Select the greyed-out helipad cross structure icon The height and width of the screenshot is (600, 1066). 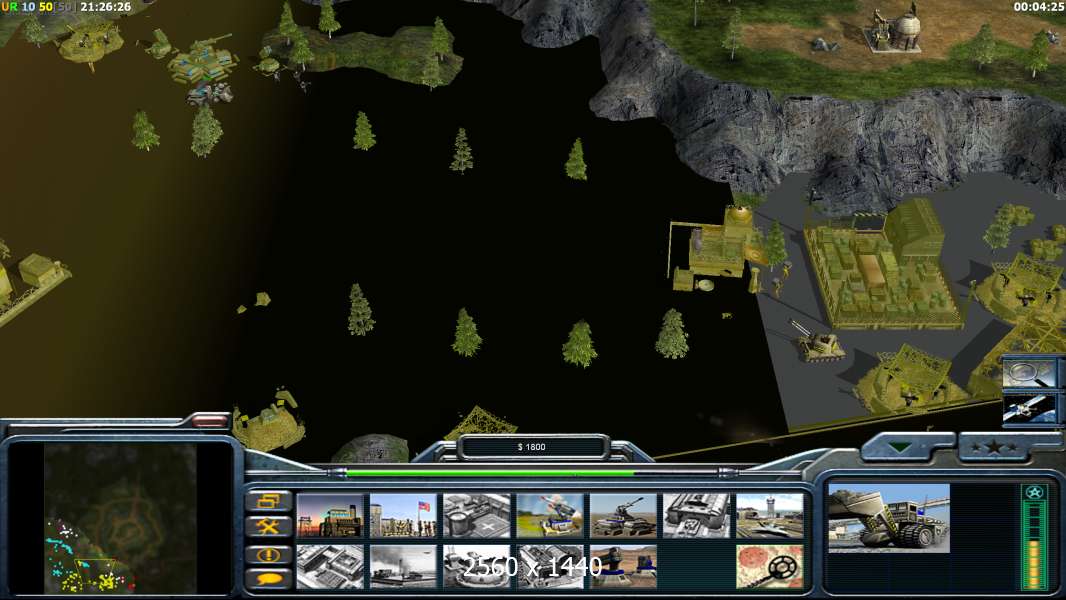(x=477, y=515)
